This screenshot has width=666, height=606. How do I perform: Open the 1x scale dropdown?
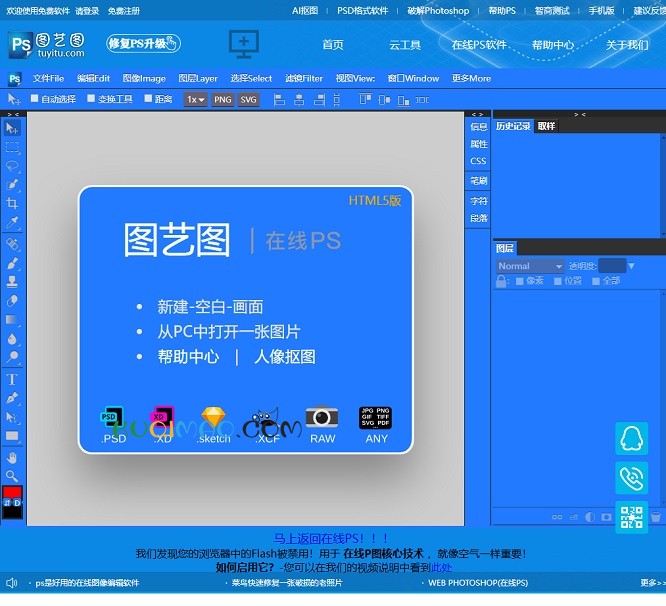(195, 100)
